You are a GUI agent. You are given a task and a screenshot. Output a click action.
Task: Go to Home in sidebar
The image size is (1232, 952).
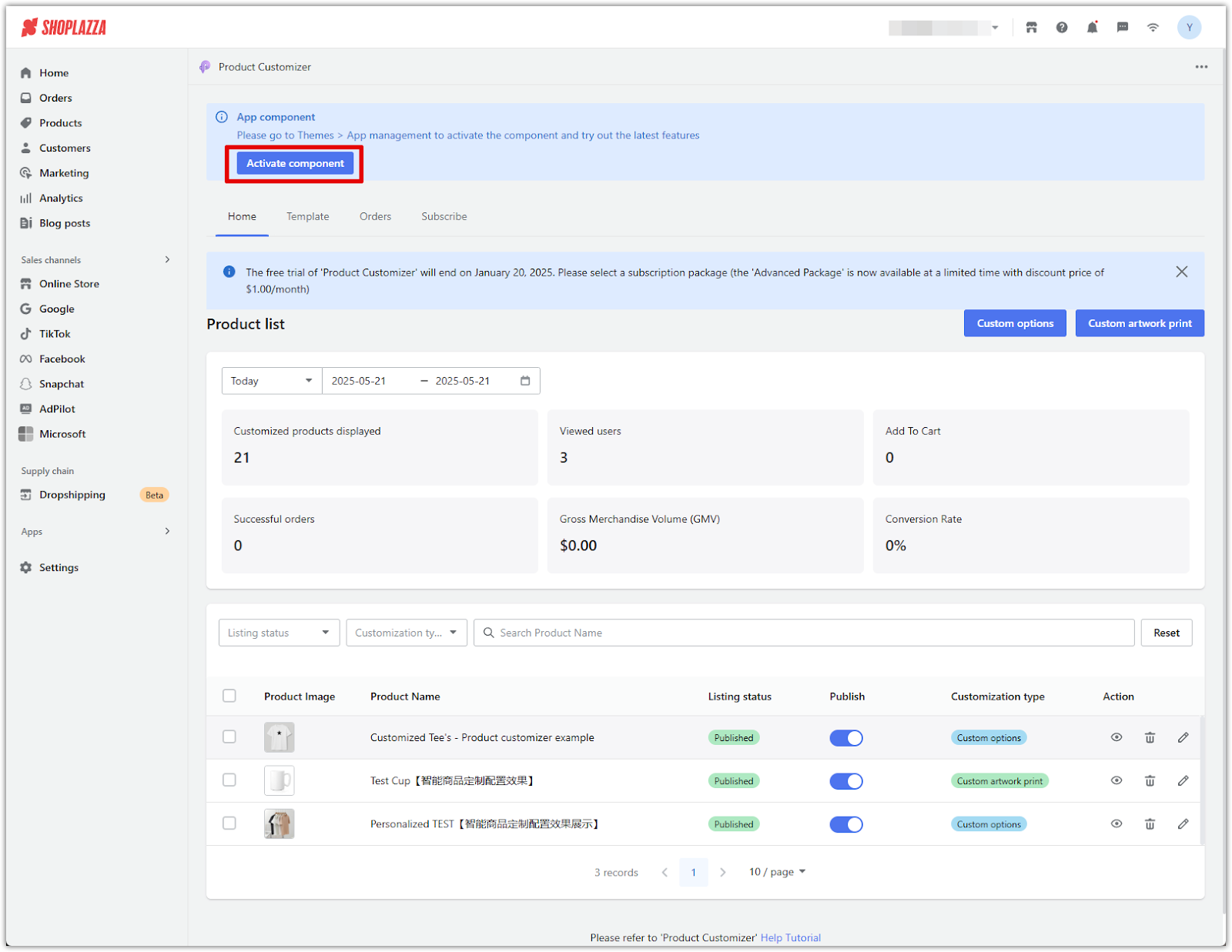[x=54, y=73]
